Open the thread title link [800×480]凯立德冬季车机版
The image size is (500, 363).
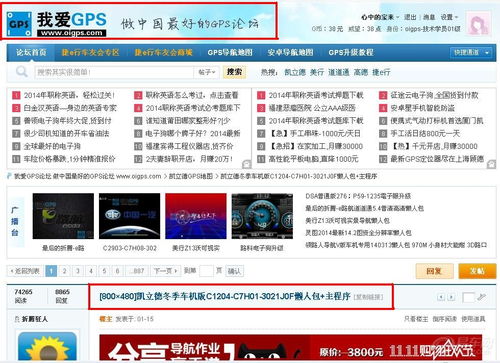(x=225, y=296)
